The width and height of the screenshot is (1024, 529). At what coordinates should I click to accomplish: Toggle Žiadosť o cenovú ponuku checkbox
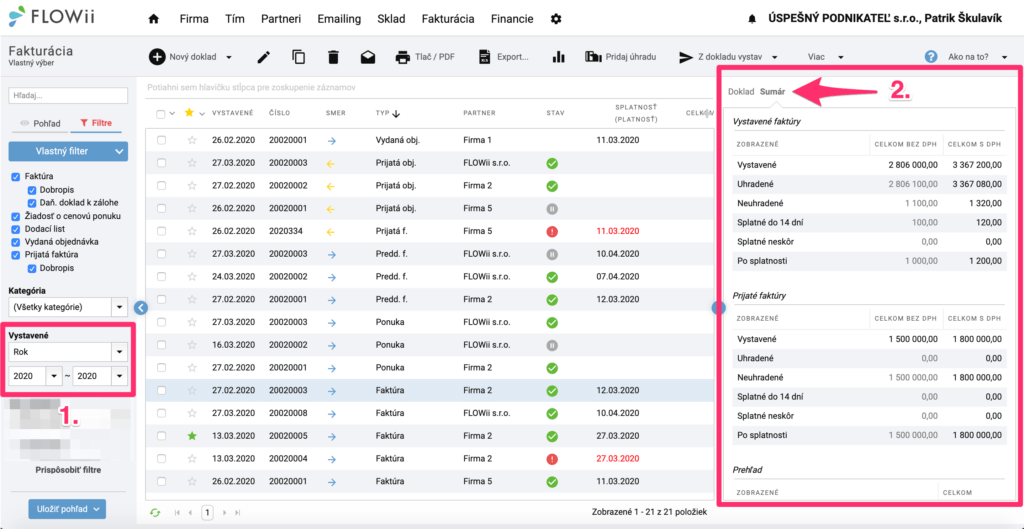(x=16, y=216)
